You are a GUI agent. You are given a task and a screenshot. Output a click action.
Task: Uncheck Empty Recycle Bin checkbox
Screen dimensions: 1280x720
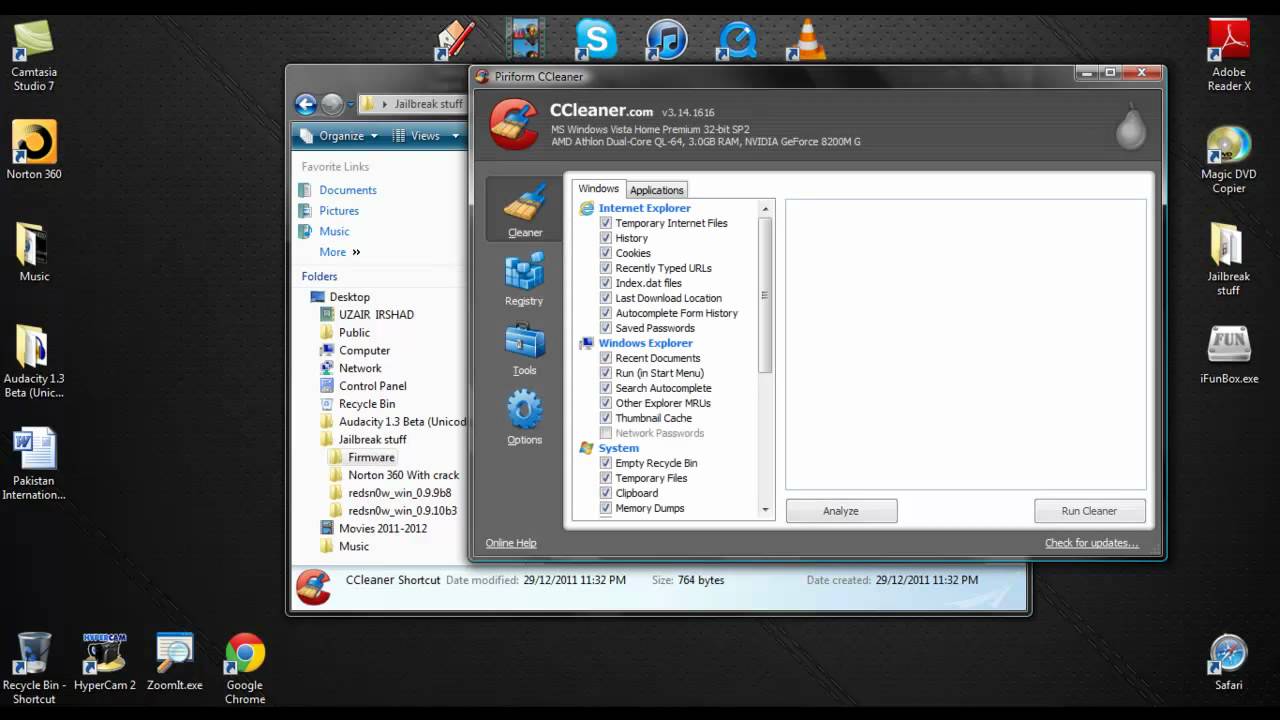[606, 463]
